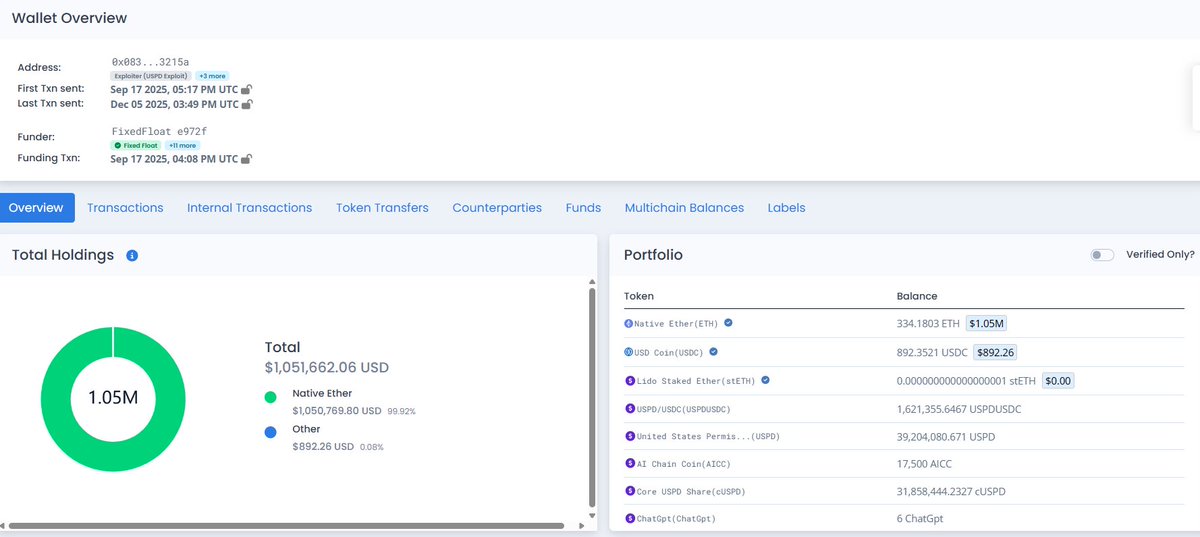Expand the +11 more funder labels
This screenshot has width=1200, height=537.
183,145
